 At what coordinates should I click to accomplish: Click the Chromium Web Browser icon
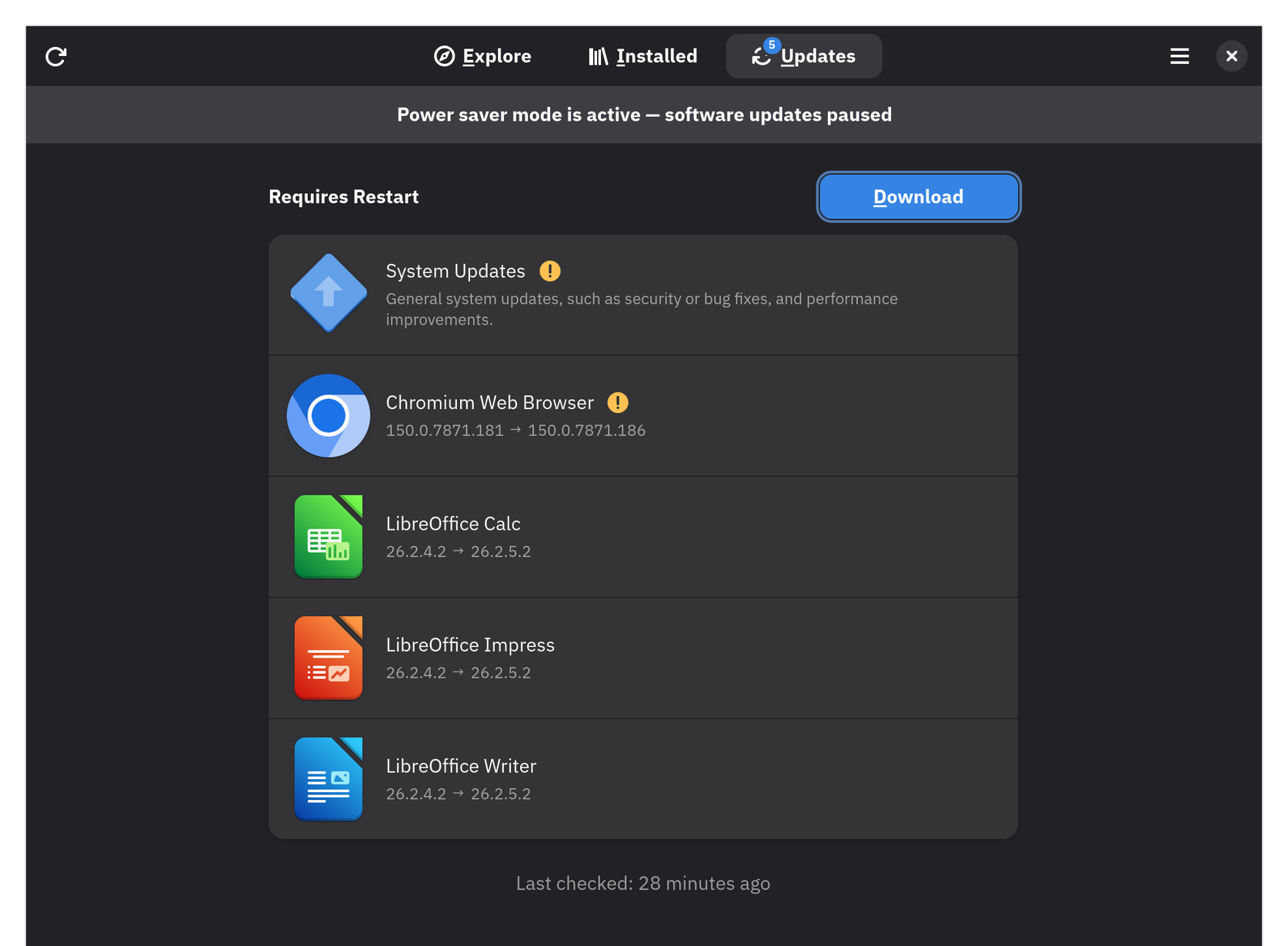tap(329, 415)
